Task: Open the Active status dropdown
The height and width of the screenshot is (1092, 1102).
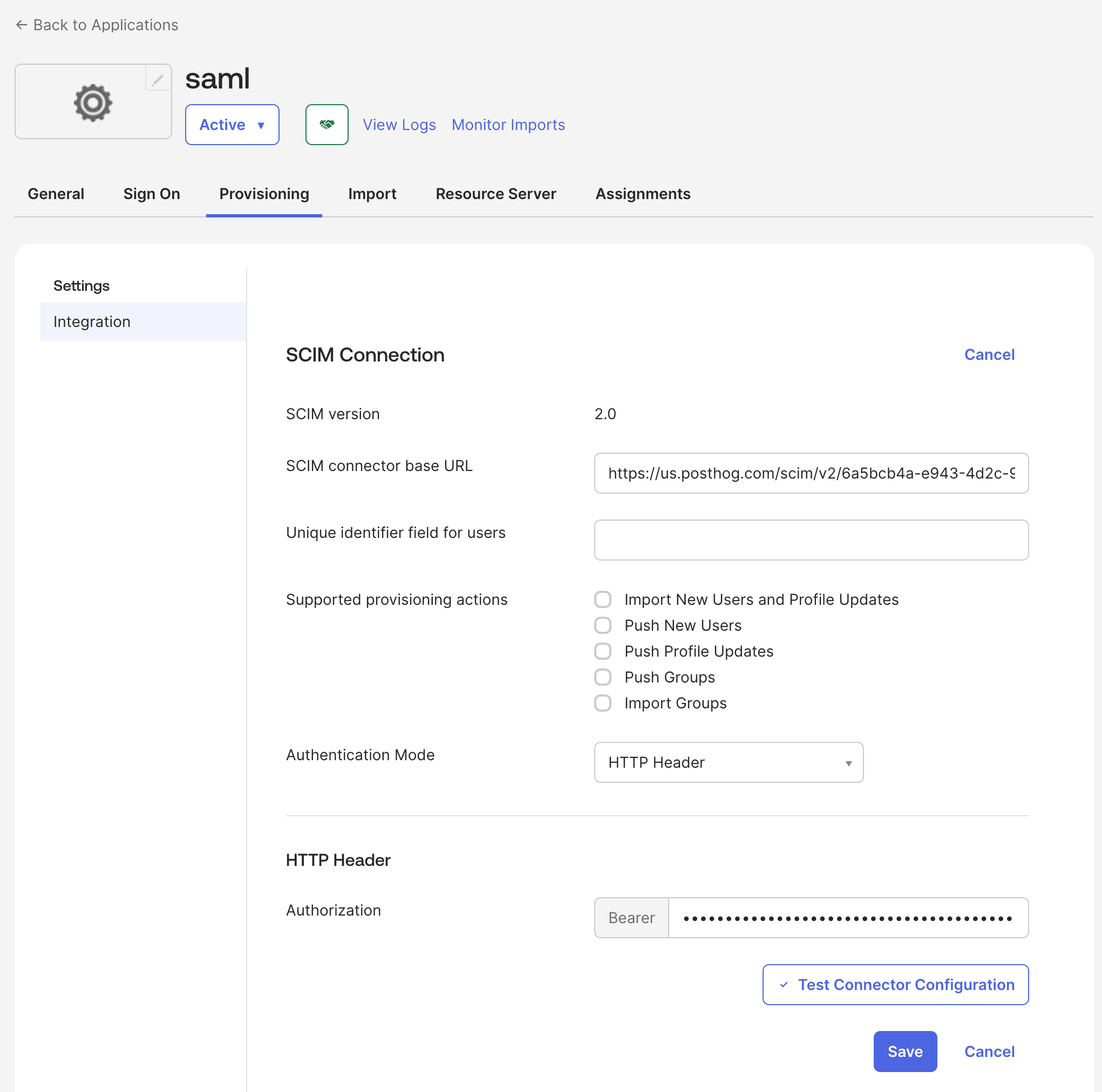Action: pos(232,124)
